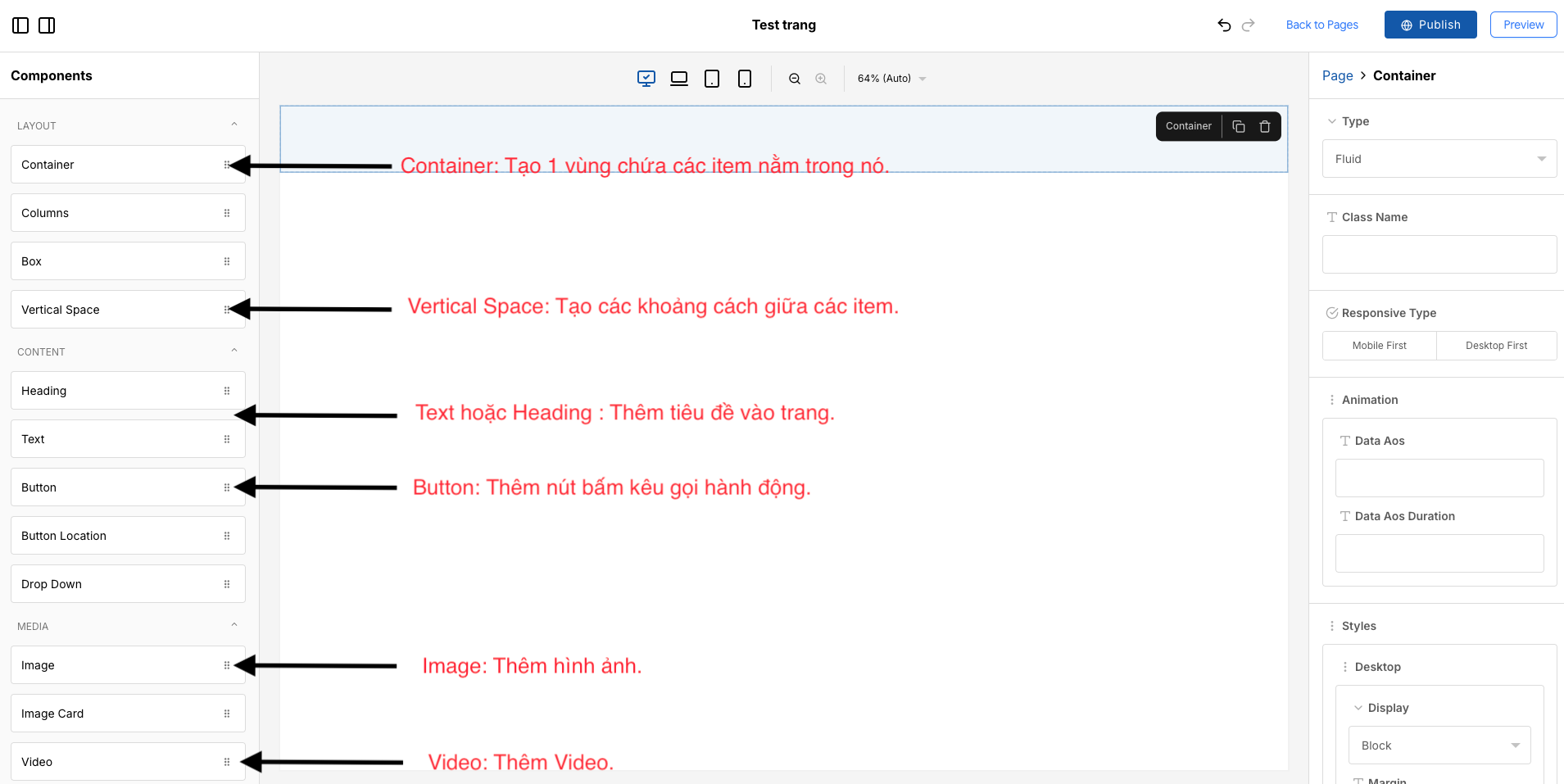The height and width of the screenshot is (784, 1564).
Task: Click the undo arrow icon
Action: click(1224, 25)
